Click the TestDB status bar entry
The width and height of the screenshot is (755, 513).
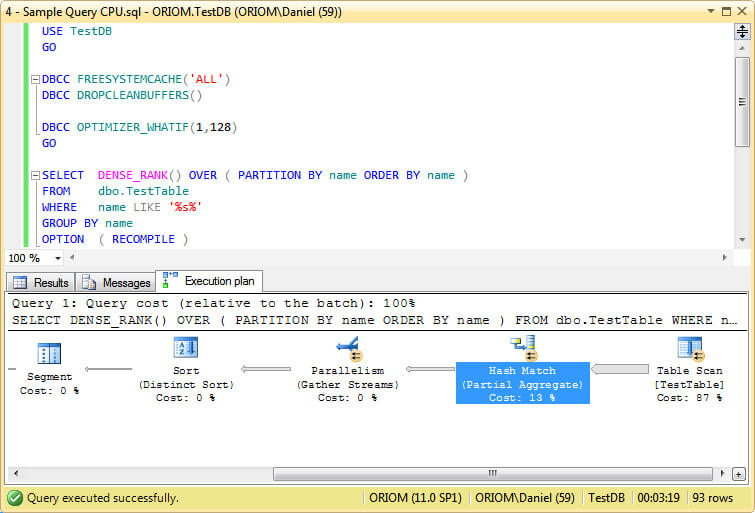(606, 498)
